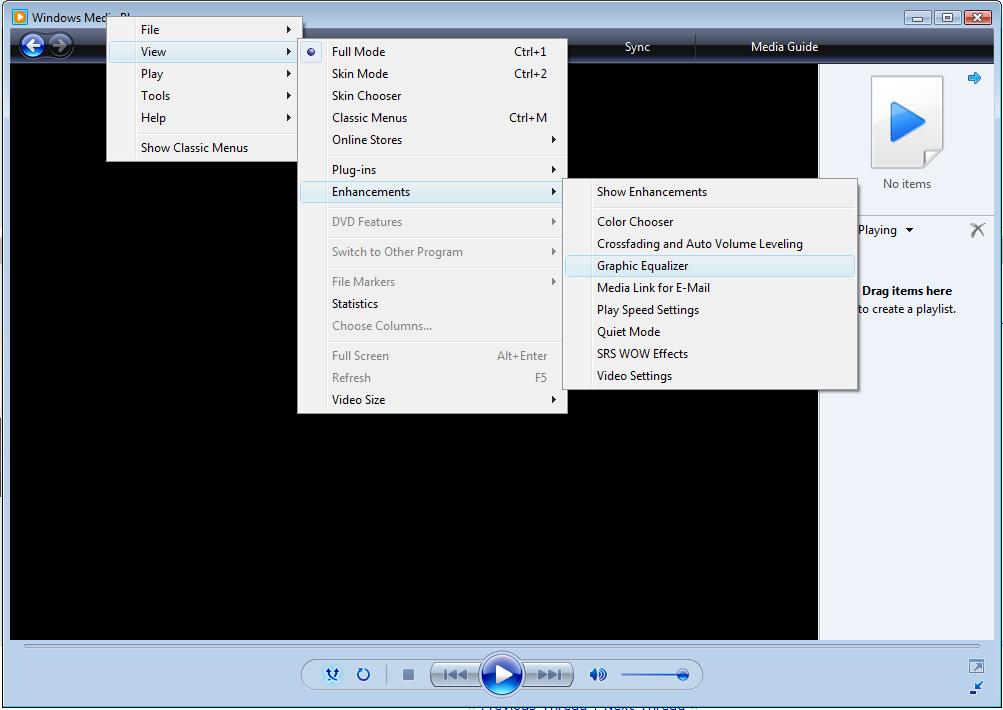Viewport: 1003px width, 710px height.
Task: Clear the list pane with X icon
Action: [x=977, y=230]
